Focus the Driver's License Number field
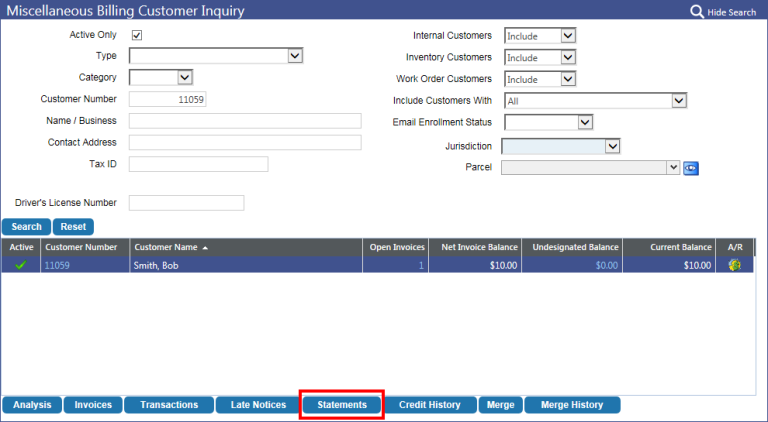Screen dimensions: 768x422 186,203
